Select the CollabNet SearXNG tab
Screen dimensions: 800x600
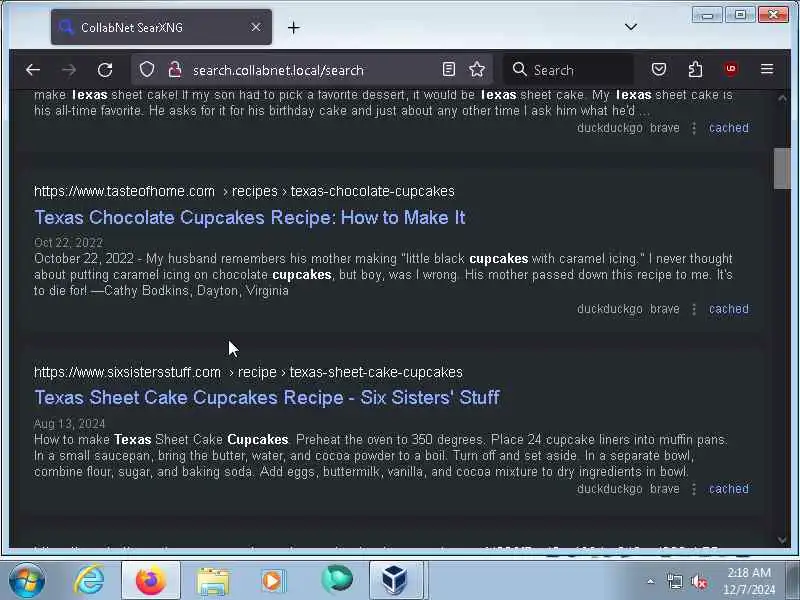click(161, 27)
